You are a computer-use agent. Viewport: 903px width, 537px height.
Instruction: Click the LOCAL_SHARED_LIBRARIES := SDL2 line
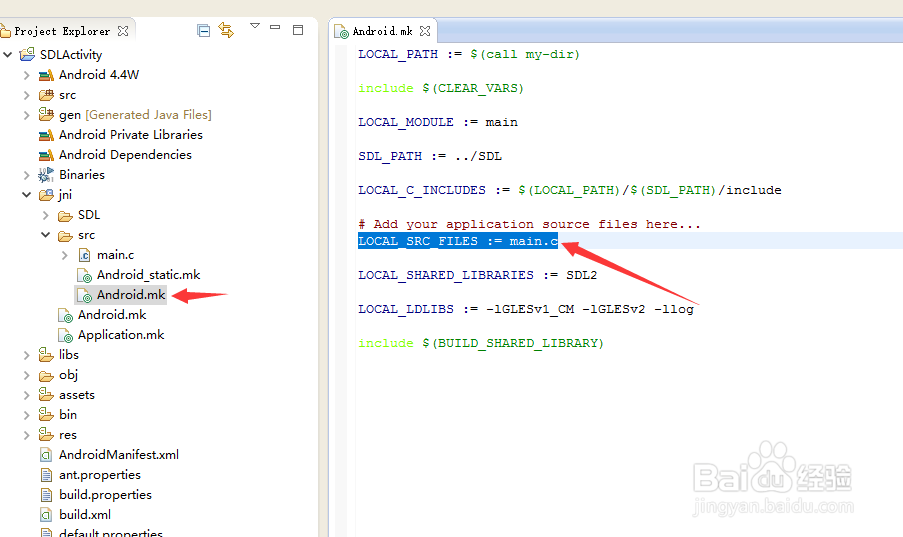click(x=477, y=275)
